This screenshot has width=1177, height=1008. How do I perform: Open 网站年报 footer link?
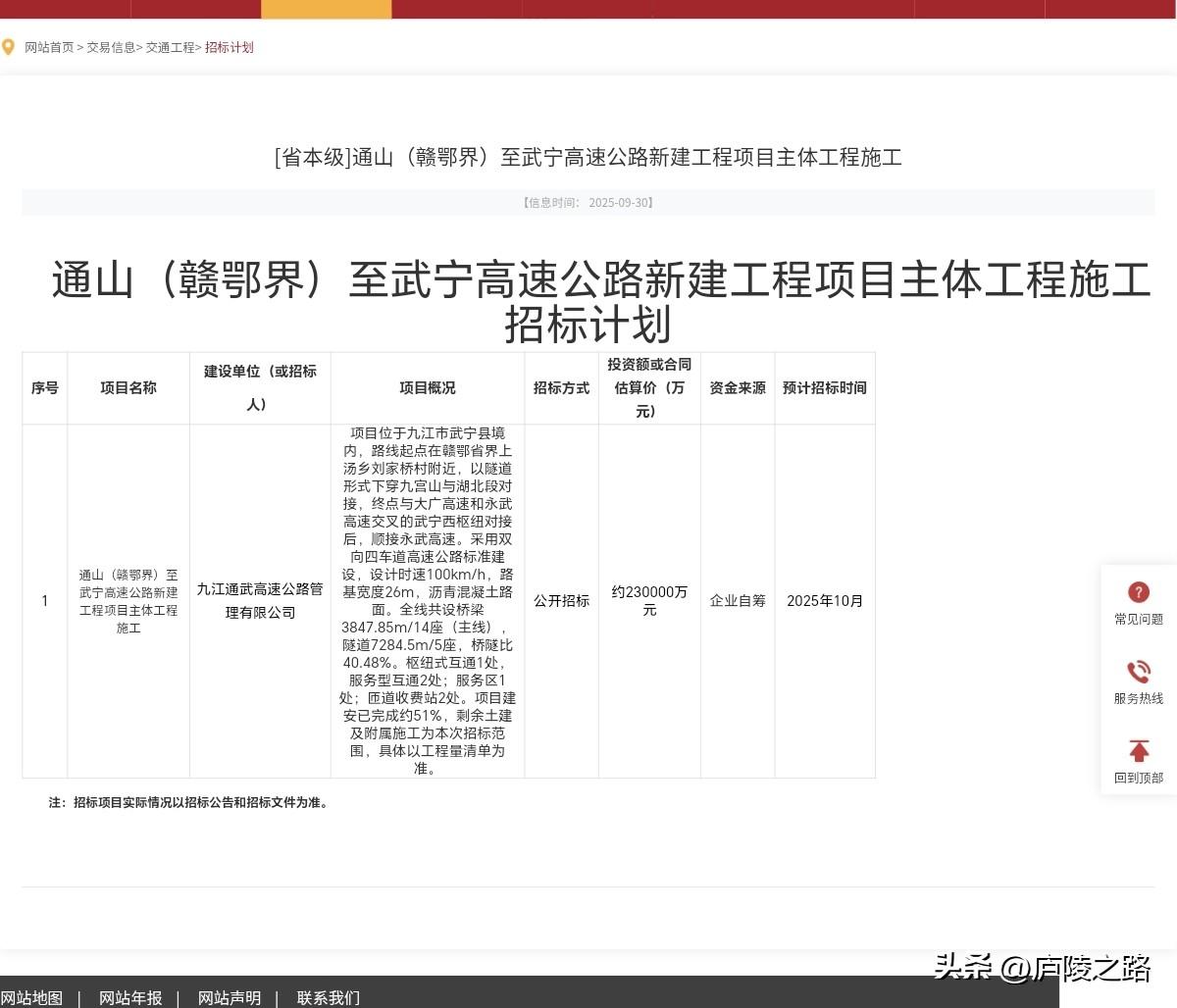pyautogui.click(x=130, y=998)
